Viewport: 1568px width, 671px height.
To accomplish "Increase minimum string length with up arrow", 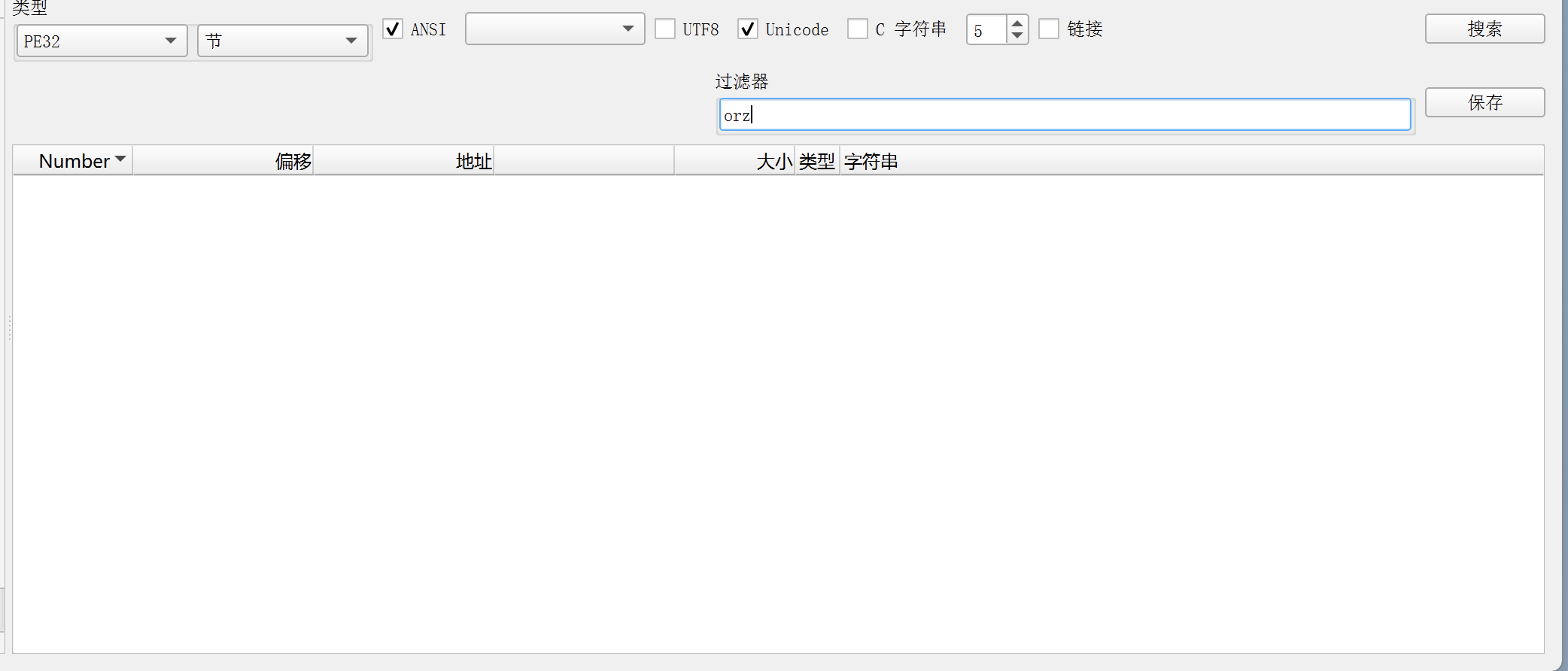I will 1017,23.
